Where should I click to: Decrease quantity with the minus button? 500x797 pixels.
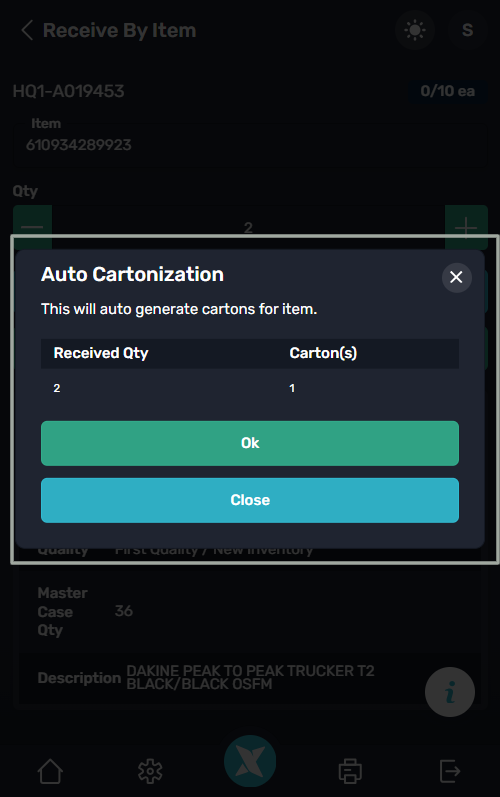tap(32, 227)
